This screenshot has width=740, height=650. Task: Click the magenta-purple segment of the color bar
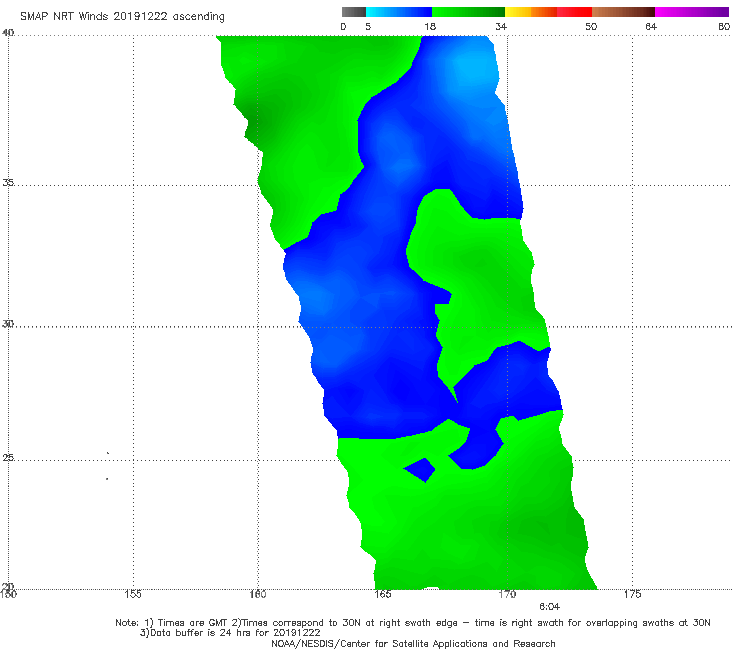point(692,12)
